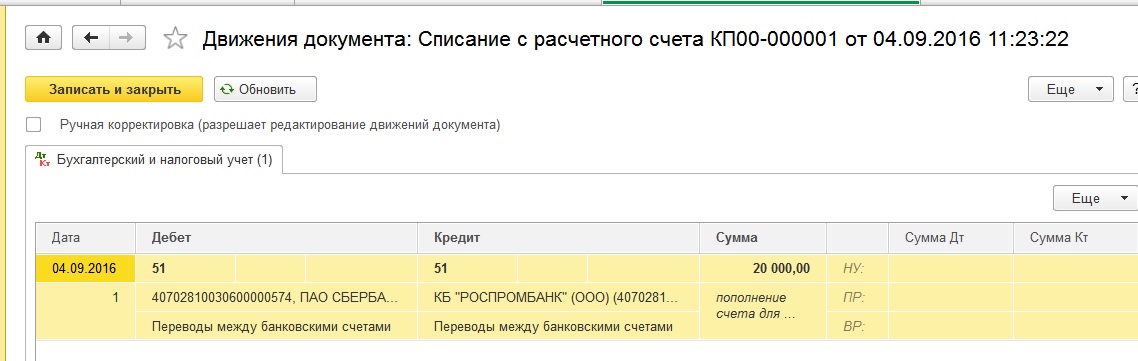Click the Обновить refresh button
The image size is (1138, 361).
tap(265, 89)
